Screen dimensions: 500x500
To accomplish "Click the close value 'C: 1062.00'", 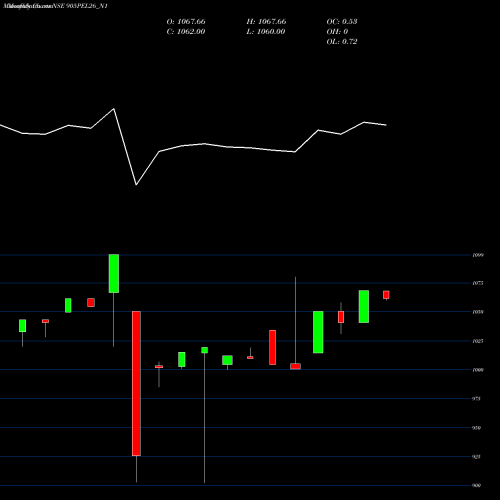I will [x=186, y=31].
